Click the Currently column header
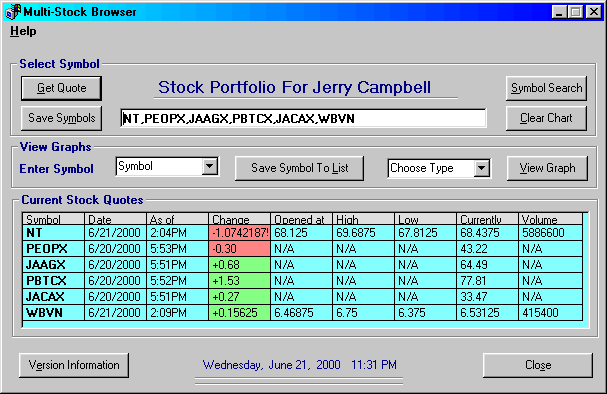 click(x=487, y=219)
